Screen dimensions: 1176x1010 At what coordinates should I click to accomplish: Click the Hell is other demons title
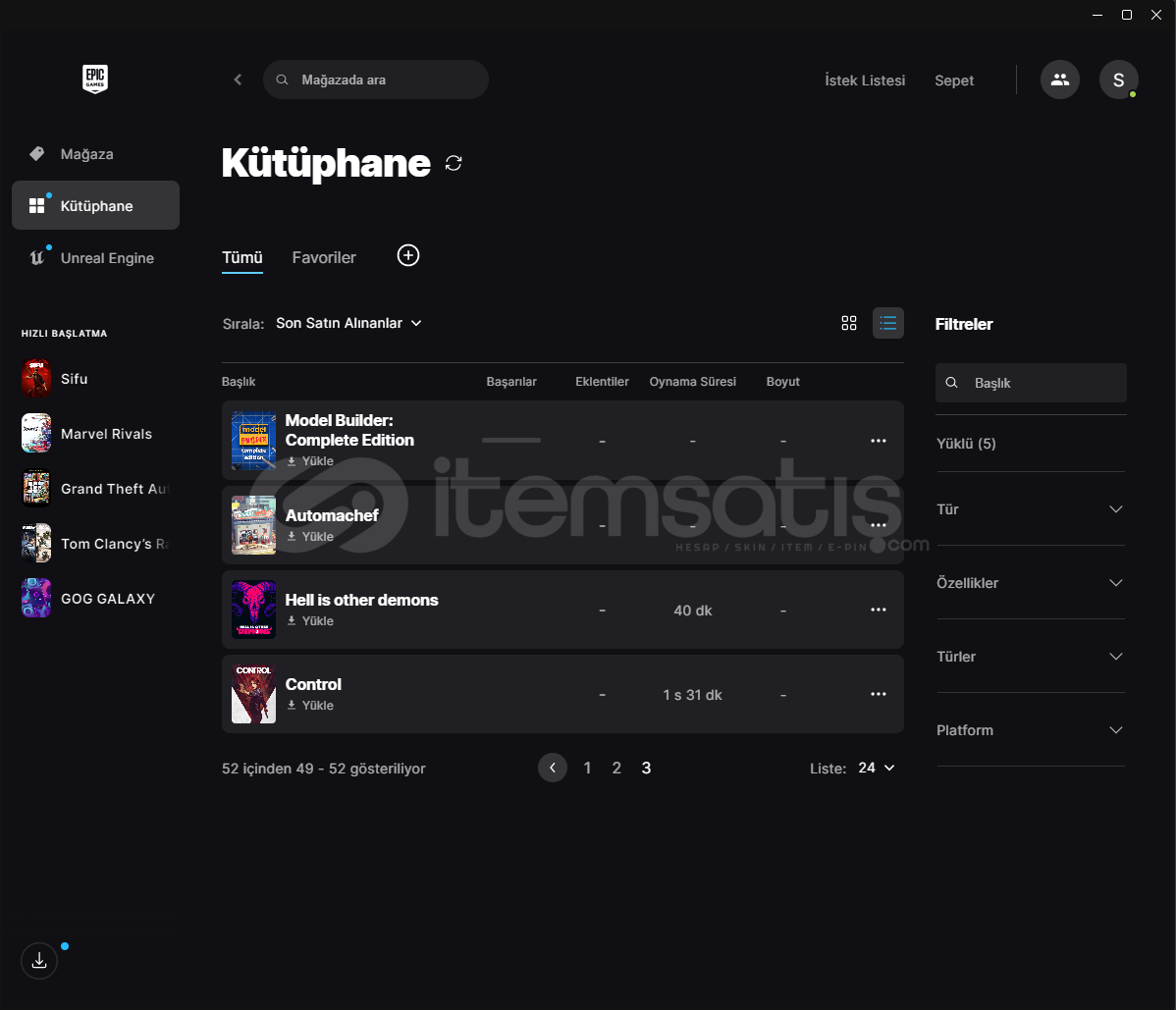click(361, 600)
